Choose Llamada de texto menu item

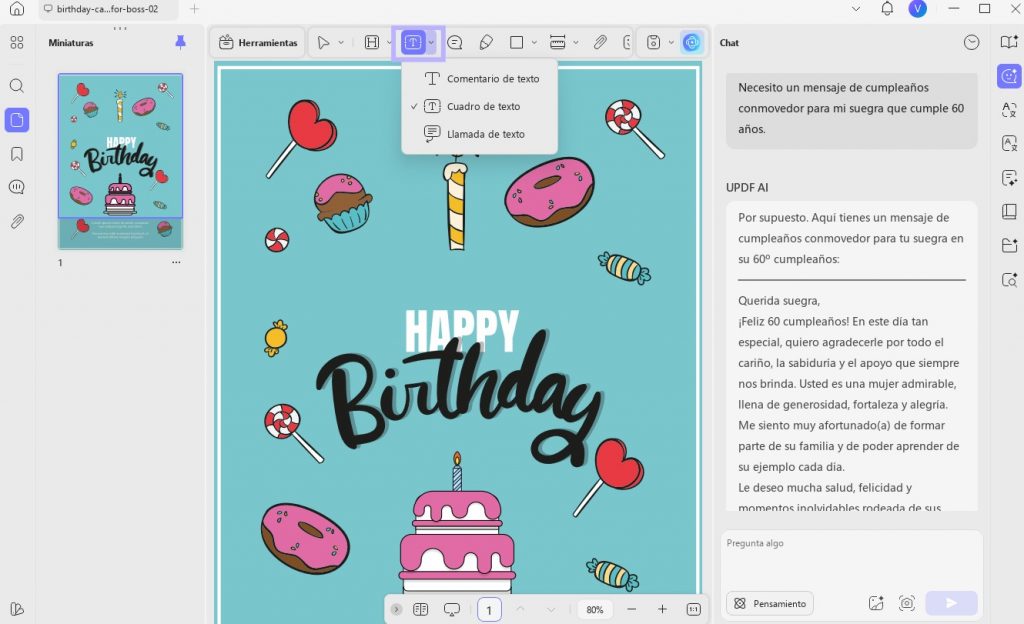tap(480, 134)
